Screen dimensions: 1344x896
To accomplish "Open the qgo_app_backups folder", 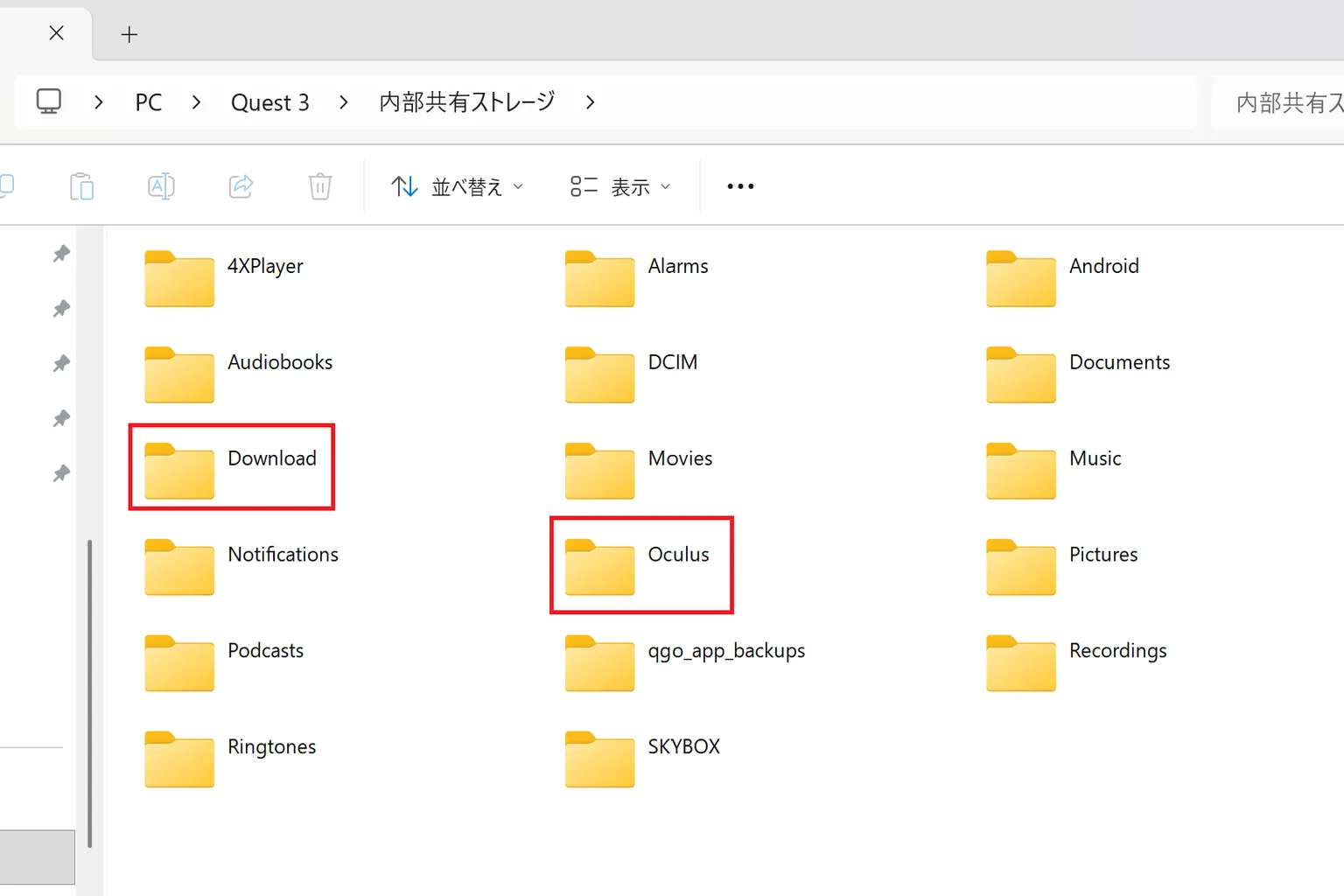I will click(685, 663).
